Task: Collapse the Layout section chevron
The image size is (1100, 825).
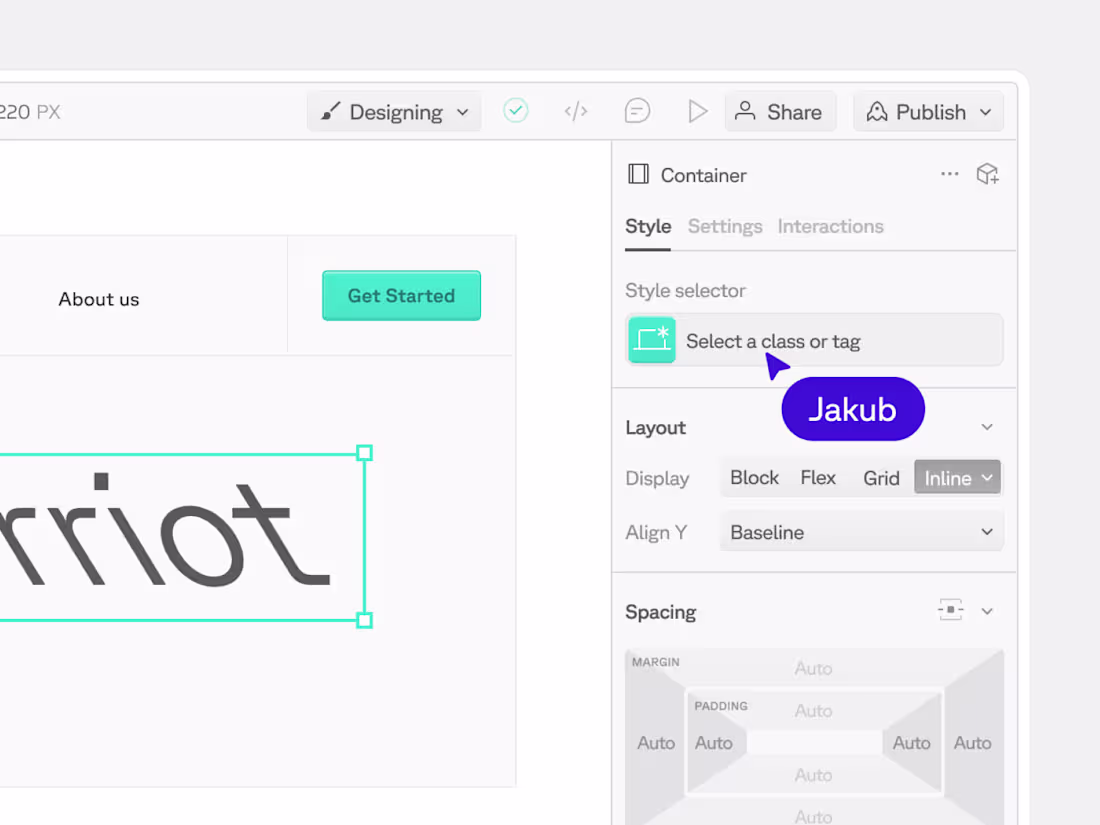Action: [987, 427]
